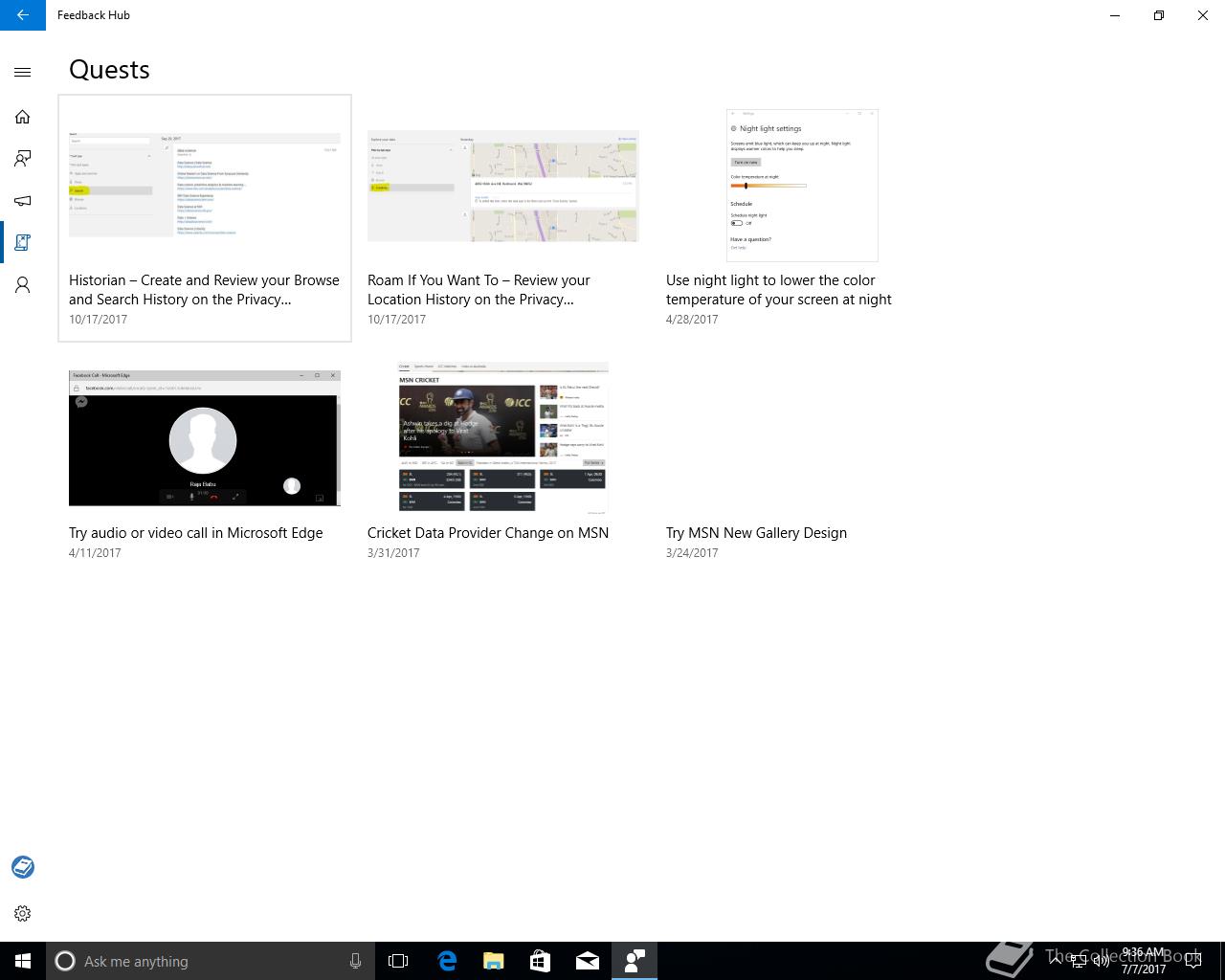Go back using the back arrow
This screenshot has width=1225, height=980.
click(x=23, y=15)
